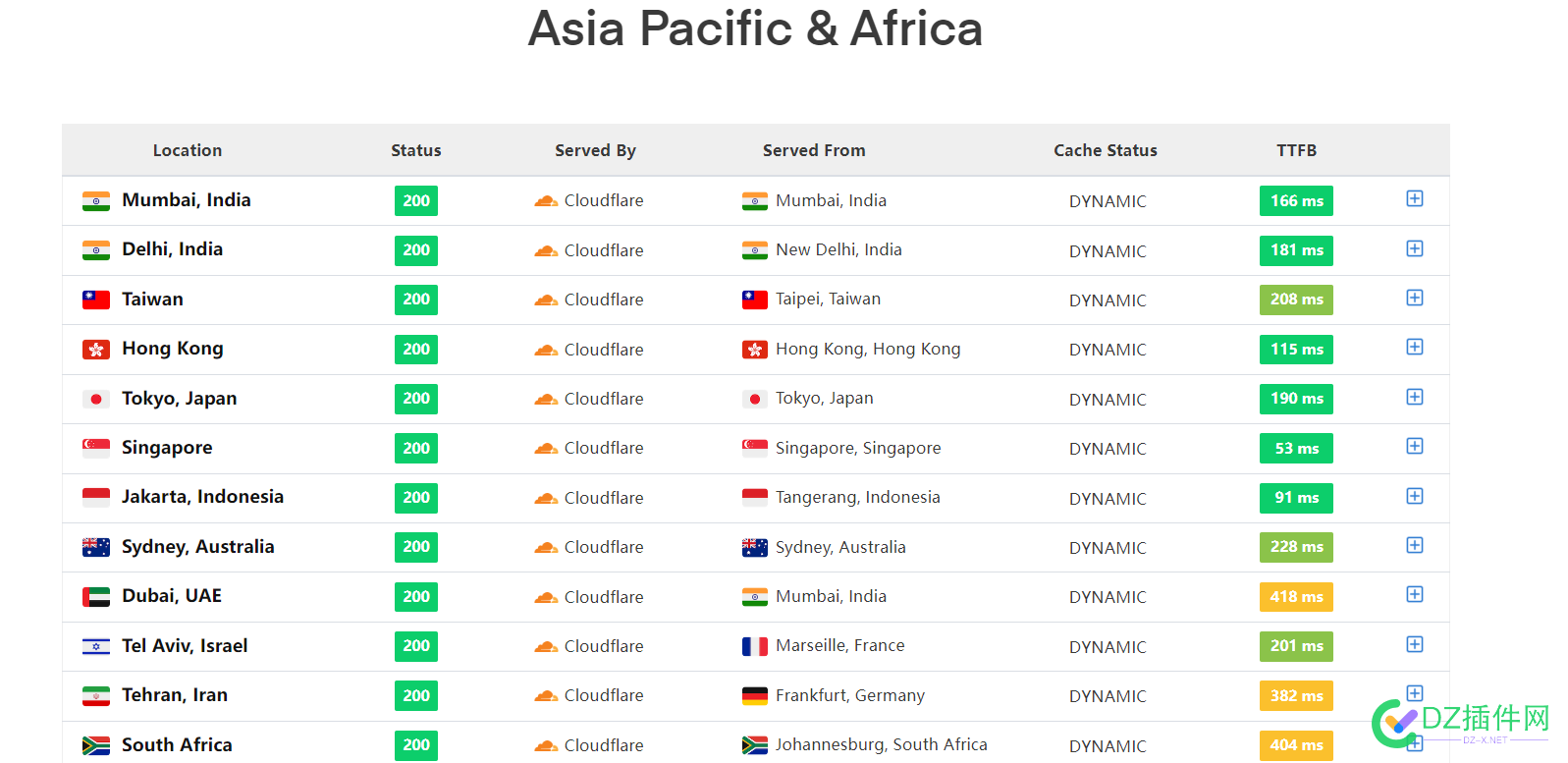Click the France flag beside Marseille
1568x763 pixels.
tap(755, 646)
